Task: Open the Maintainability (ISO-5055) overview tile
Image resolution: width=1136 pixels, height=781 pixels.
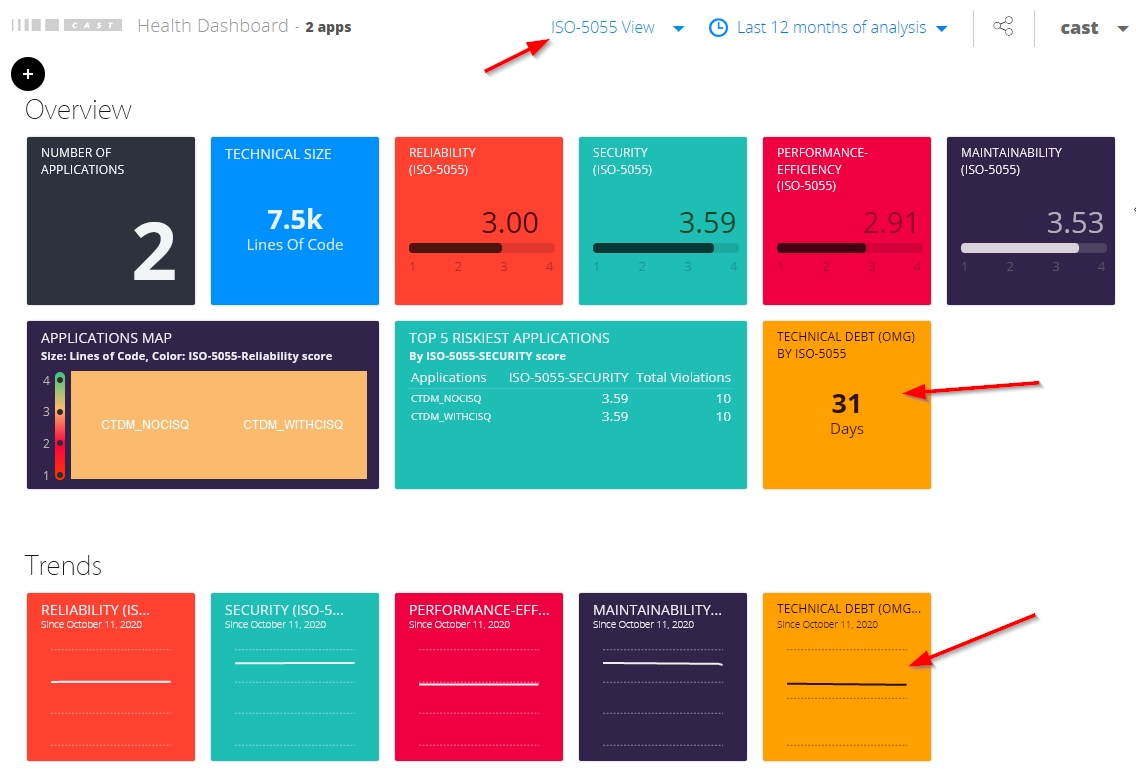Action: click(1031, 221)
